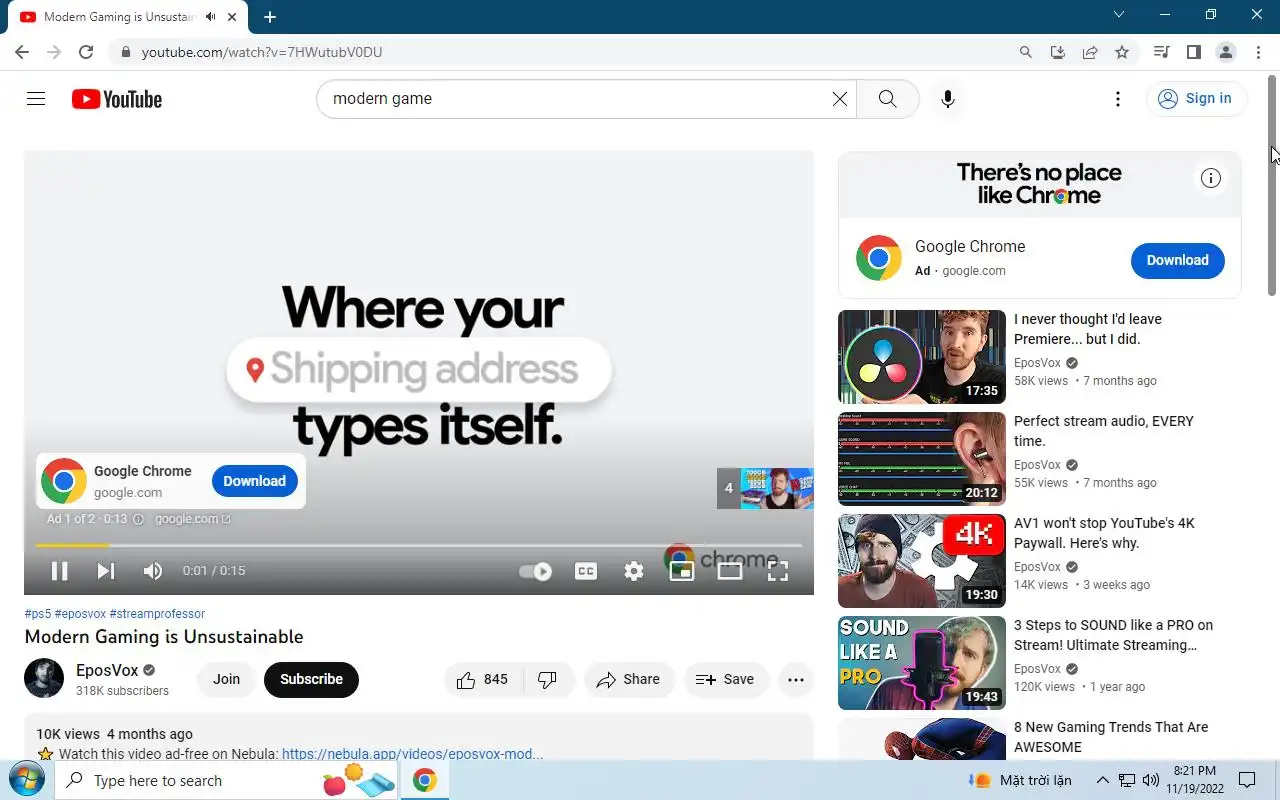Download Chrome from sidebar ad
The image size is (1280, 800).
[1178, 260]
